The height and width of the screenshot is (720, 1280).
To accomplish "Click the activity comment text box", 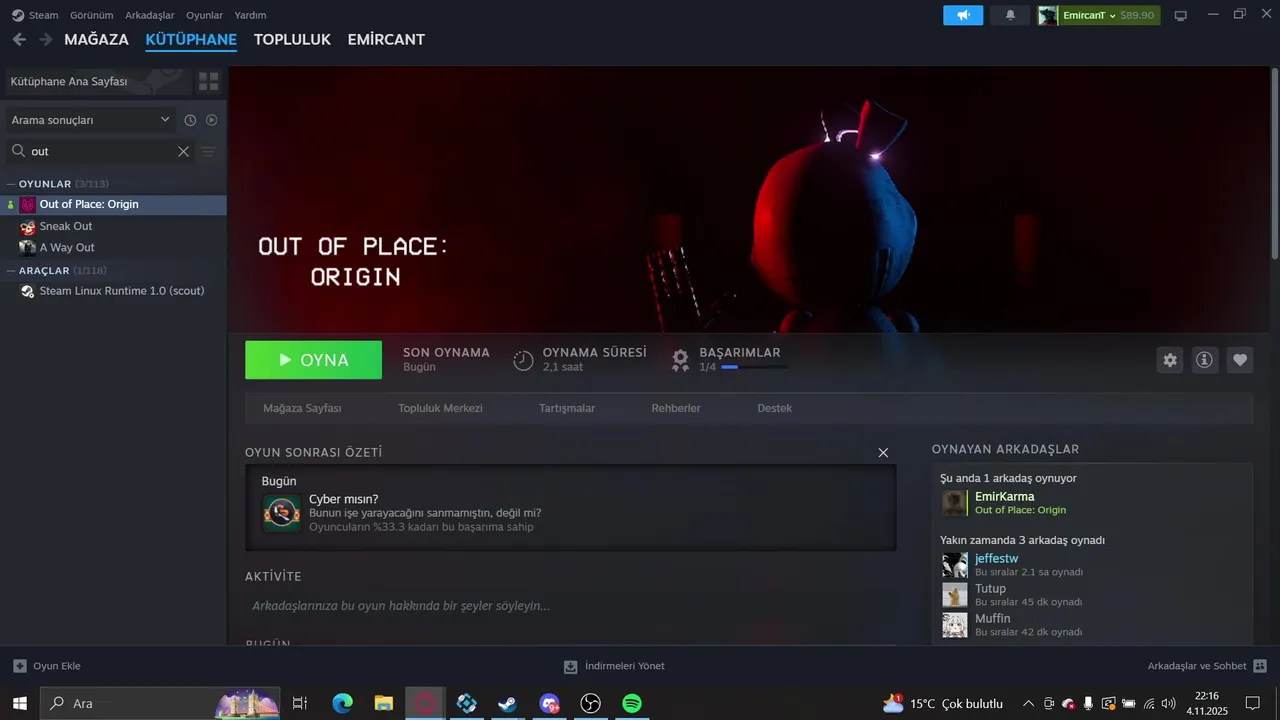I will pyautogui.click(x=570, y=606).
